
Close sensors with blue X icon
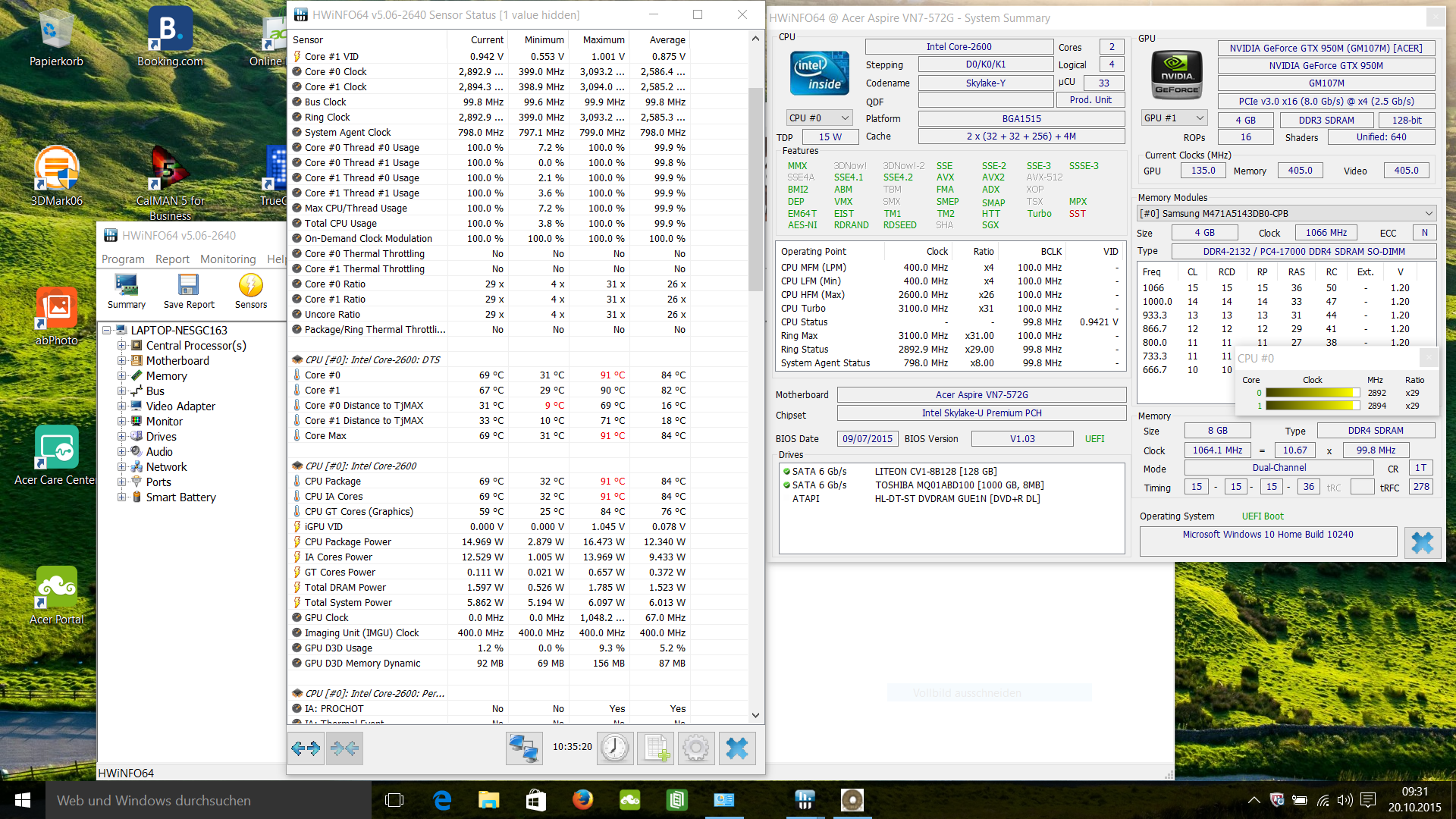736,748
